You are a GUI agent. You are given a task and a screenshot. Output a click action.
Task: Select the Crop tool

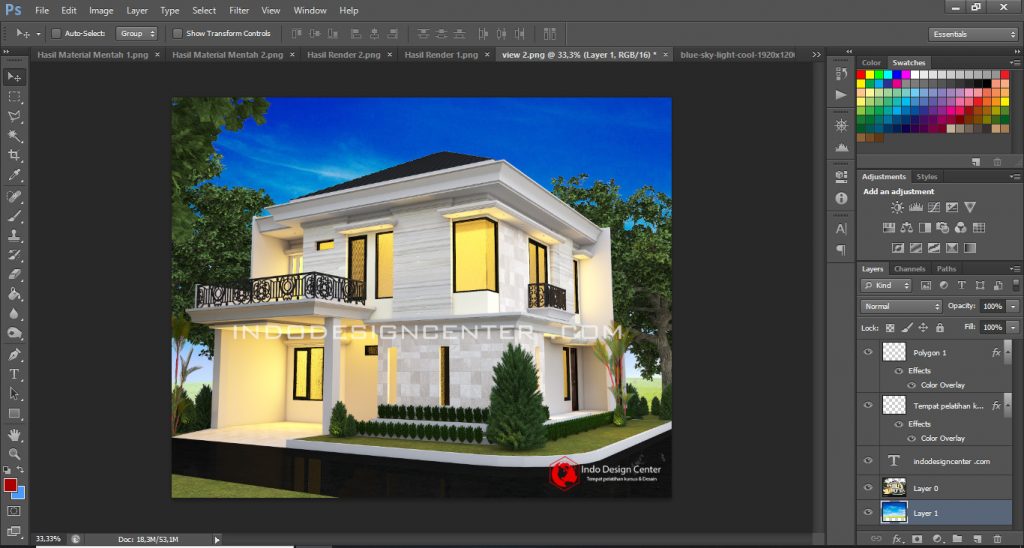pyautogui.click(x=14, y=155)
